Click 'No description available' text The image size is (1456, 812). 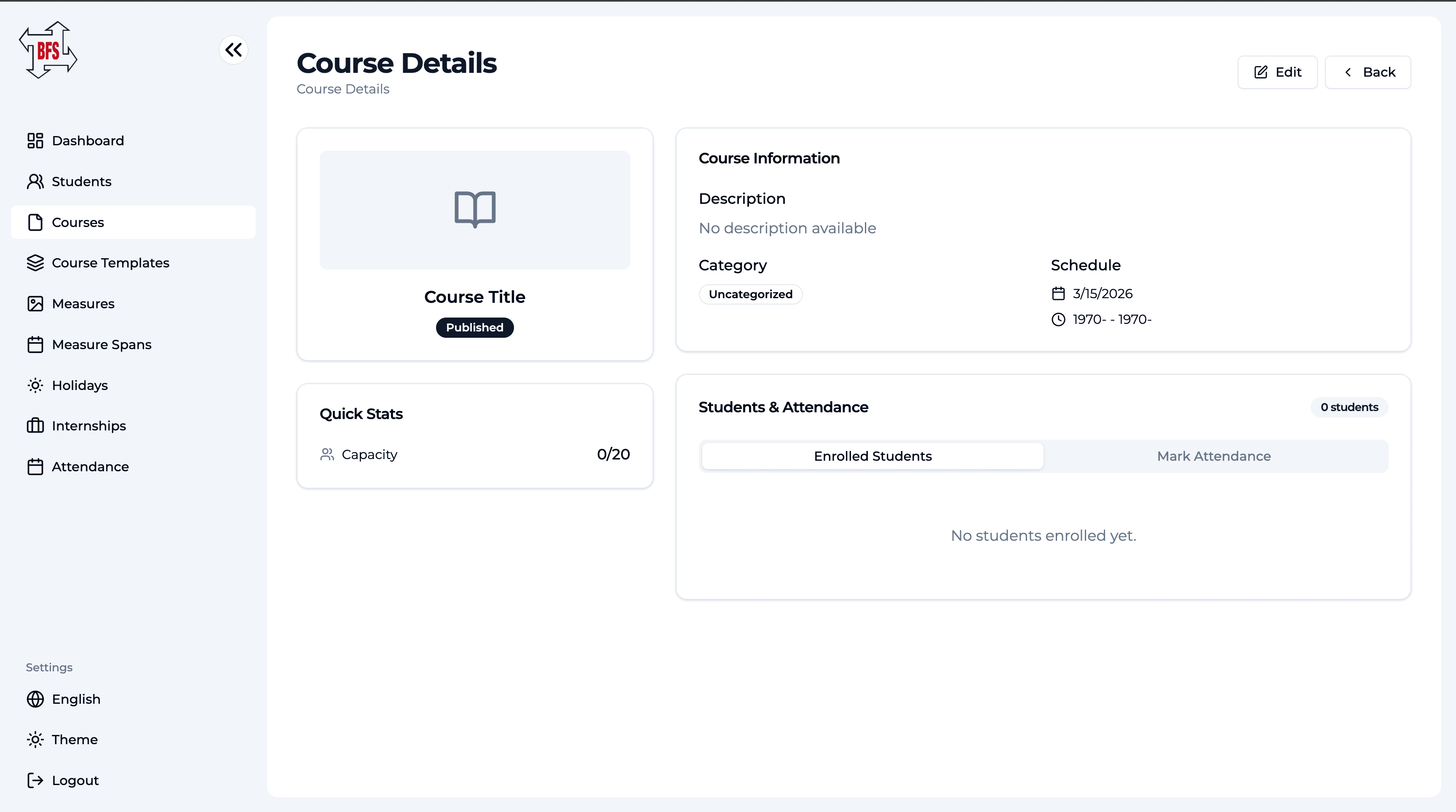(787, 228)
